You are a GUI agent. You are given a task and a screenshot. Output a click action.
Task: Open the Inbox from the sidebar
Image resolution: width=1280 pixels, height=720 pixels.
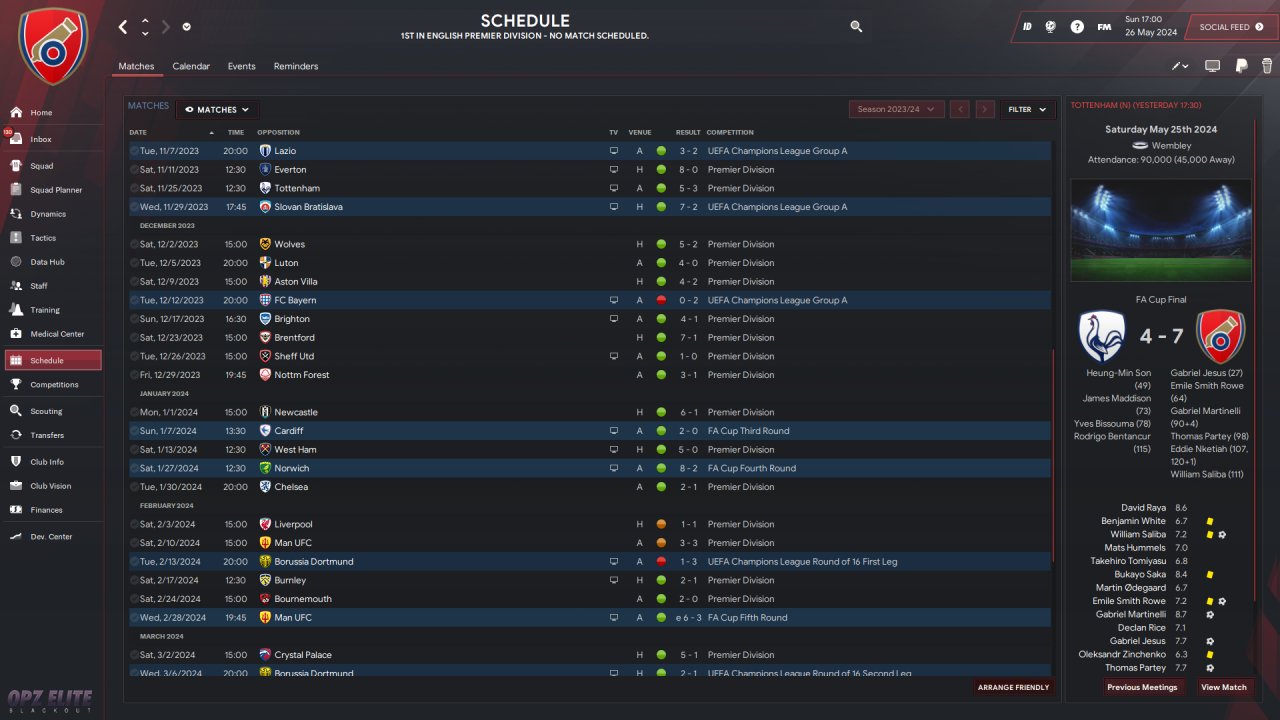pyautogui.click(x=52, y=139)
